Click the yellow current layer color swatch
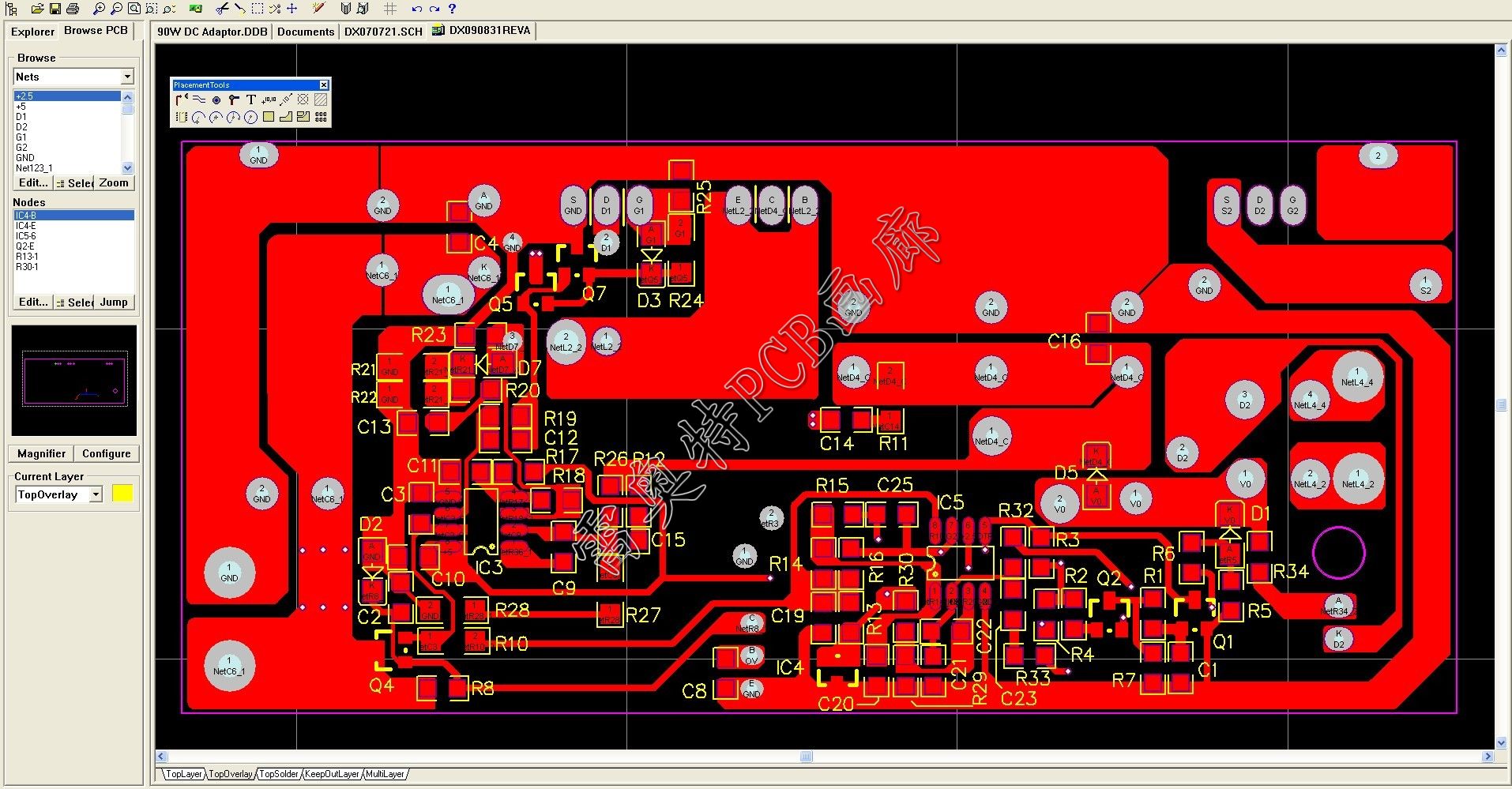Screen dimensions: 1512x789 point(122,494)
